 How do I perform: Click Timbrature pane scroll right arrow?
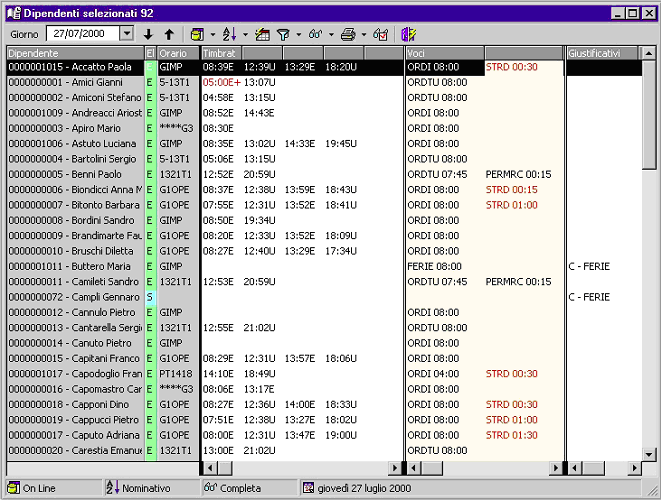pyautogui.click(x=395, y=468)
